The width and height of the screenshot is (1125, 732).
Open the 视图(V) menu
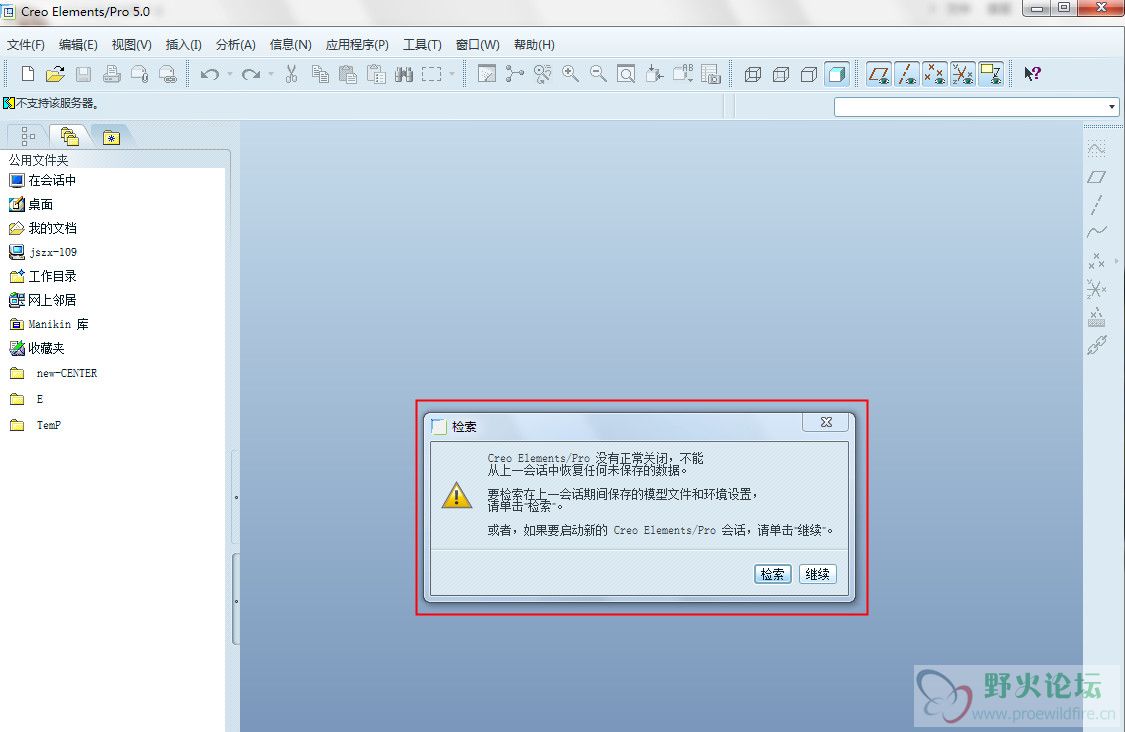coord(131,44)
